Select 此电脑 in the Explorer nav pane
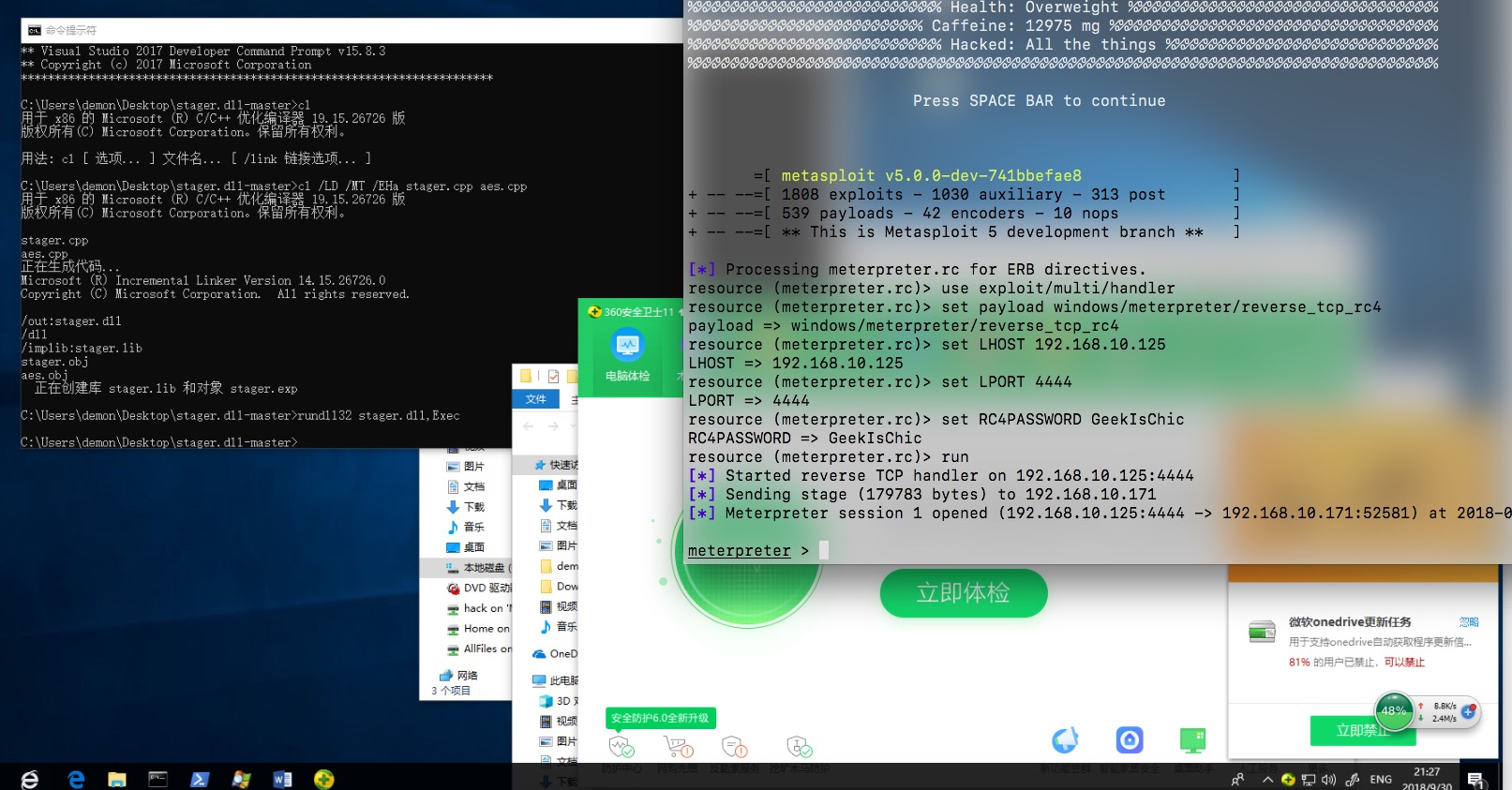Viewport: 1512px width, 790px height. click(x=556, y=680)
